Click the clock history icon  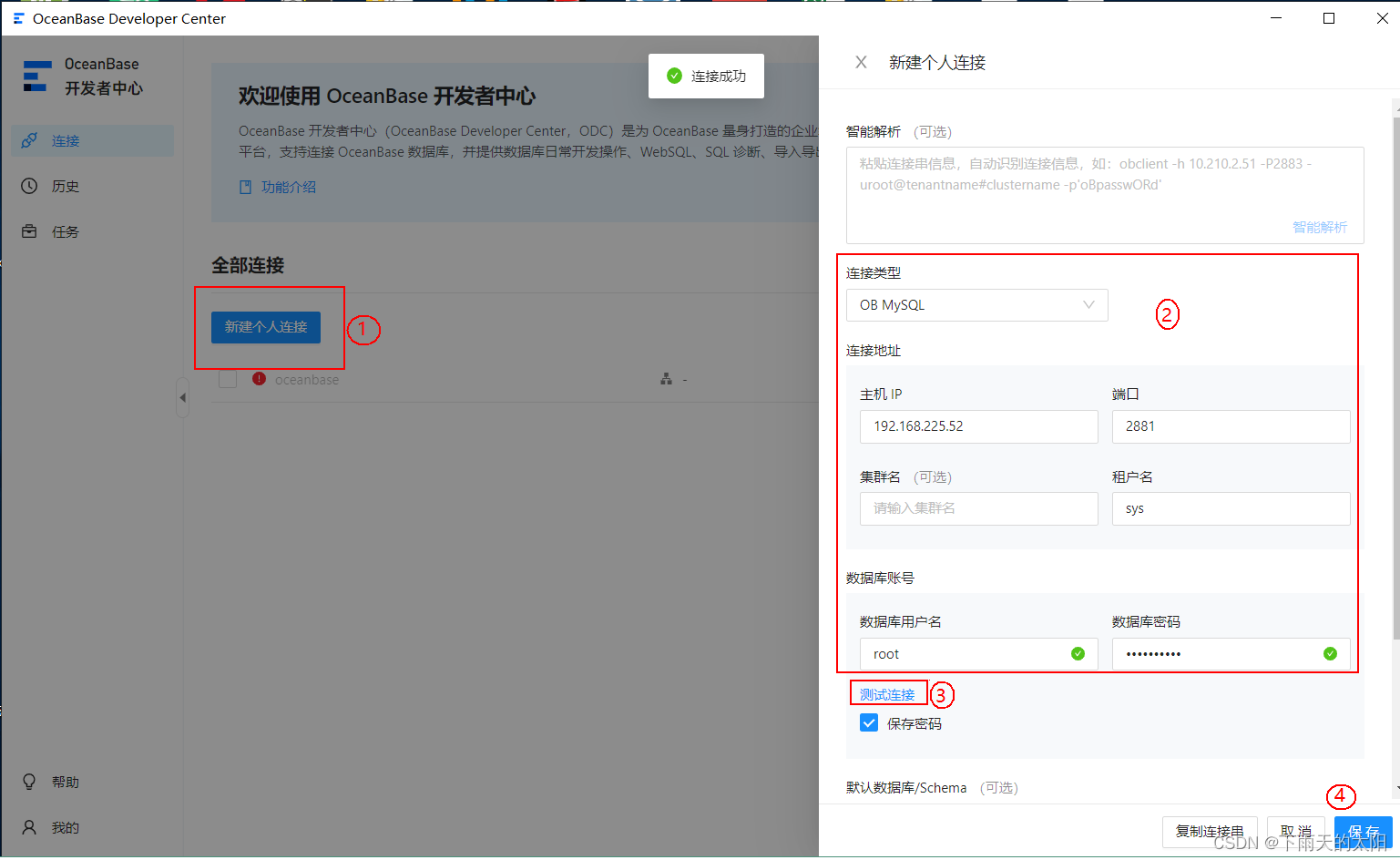29,186
